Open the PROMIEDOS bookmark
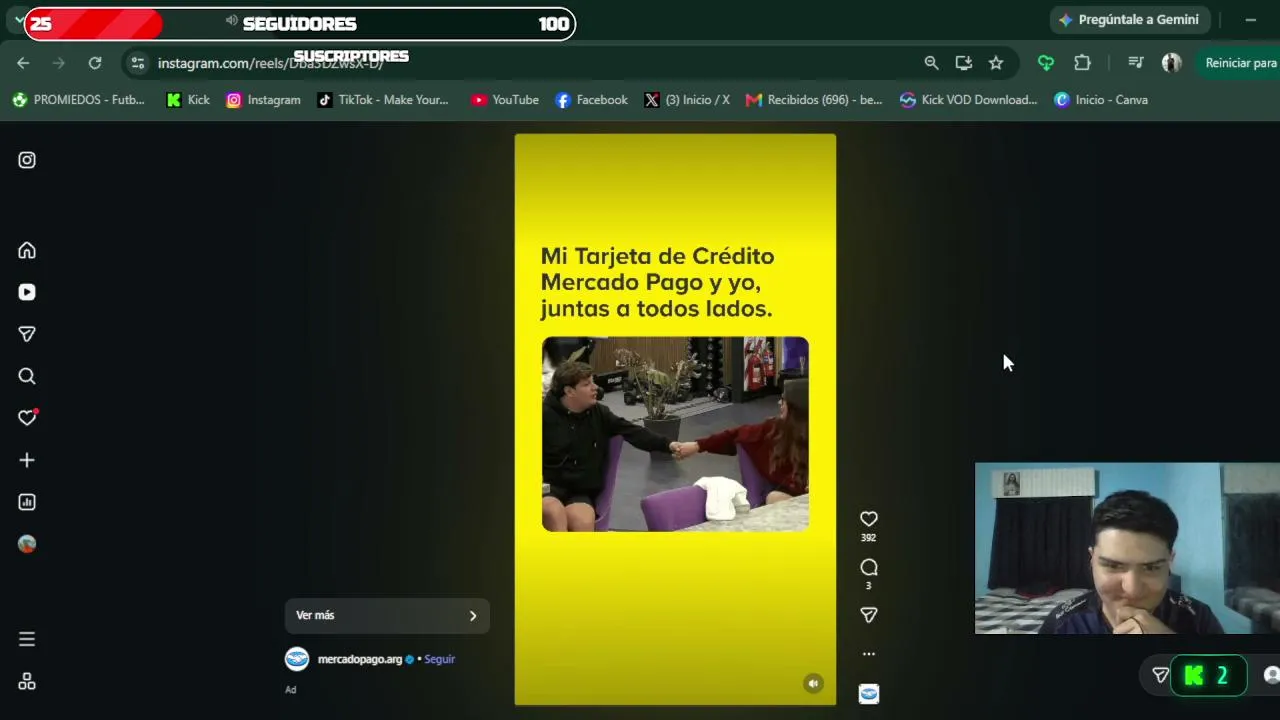 click(x=78, y=100)
